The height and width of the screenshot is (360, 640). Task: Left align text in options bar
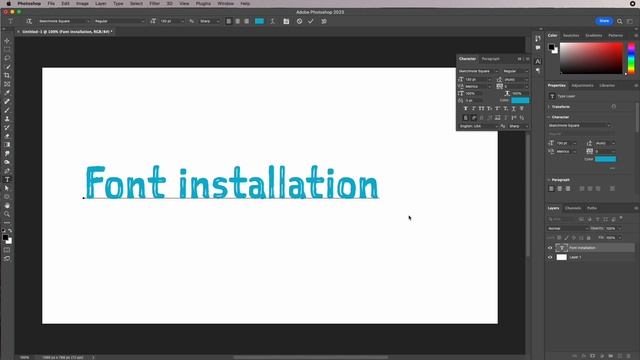tap(229, 21)
